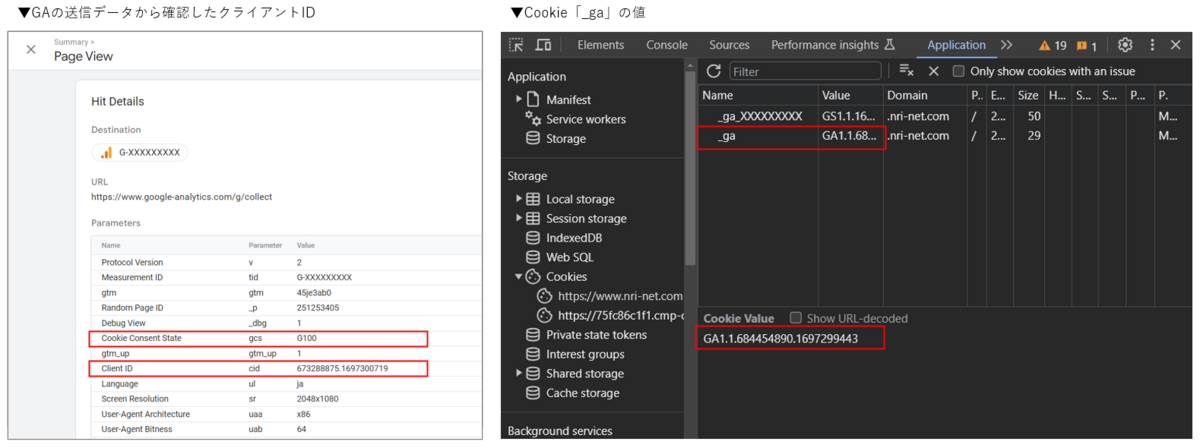Click the Interest groups database icon
This screenshot has height=448, width=1200.
click(x=533, y=354)
